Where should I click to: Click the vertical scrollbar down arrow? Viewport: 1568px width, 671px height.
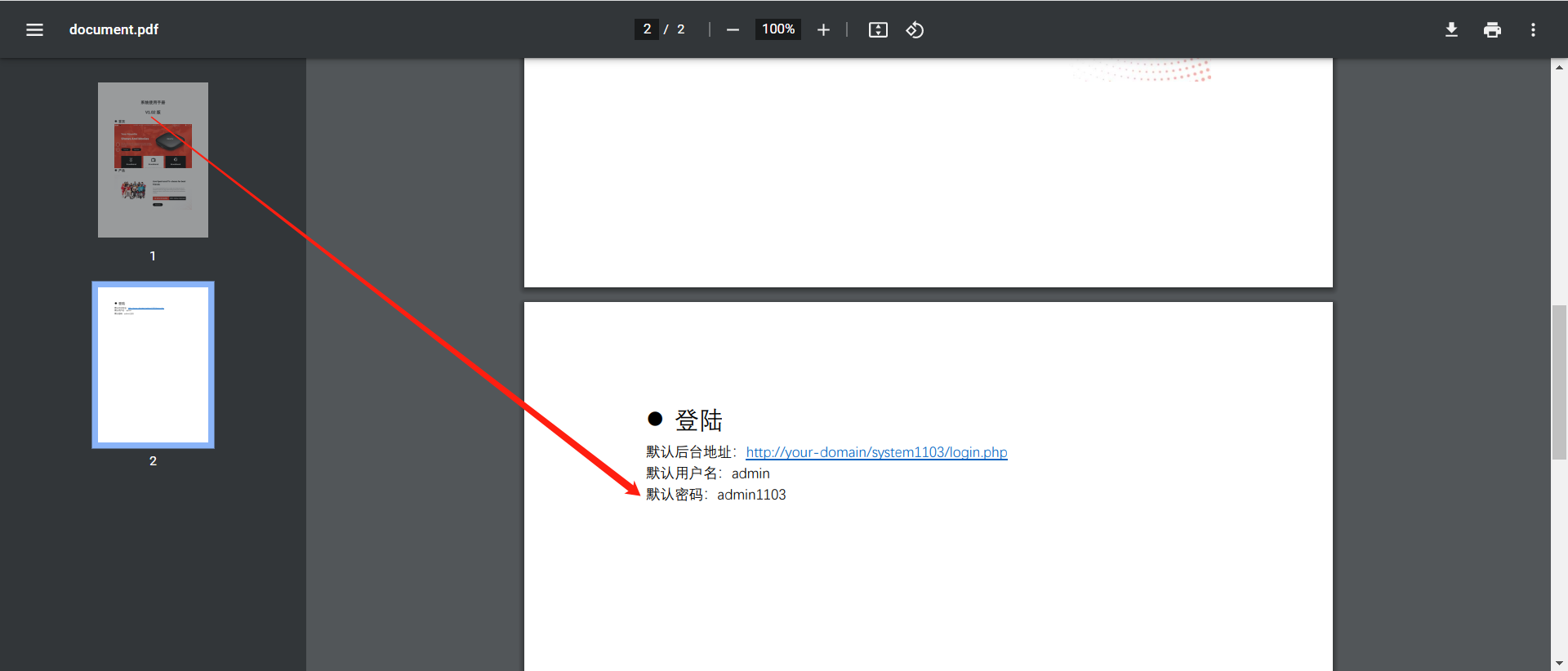coord(1559,663)
